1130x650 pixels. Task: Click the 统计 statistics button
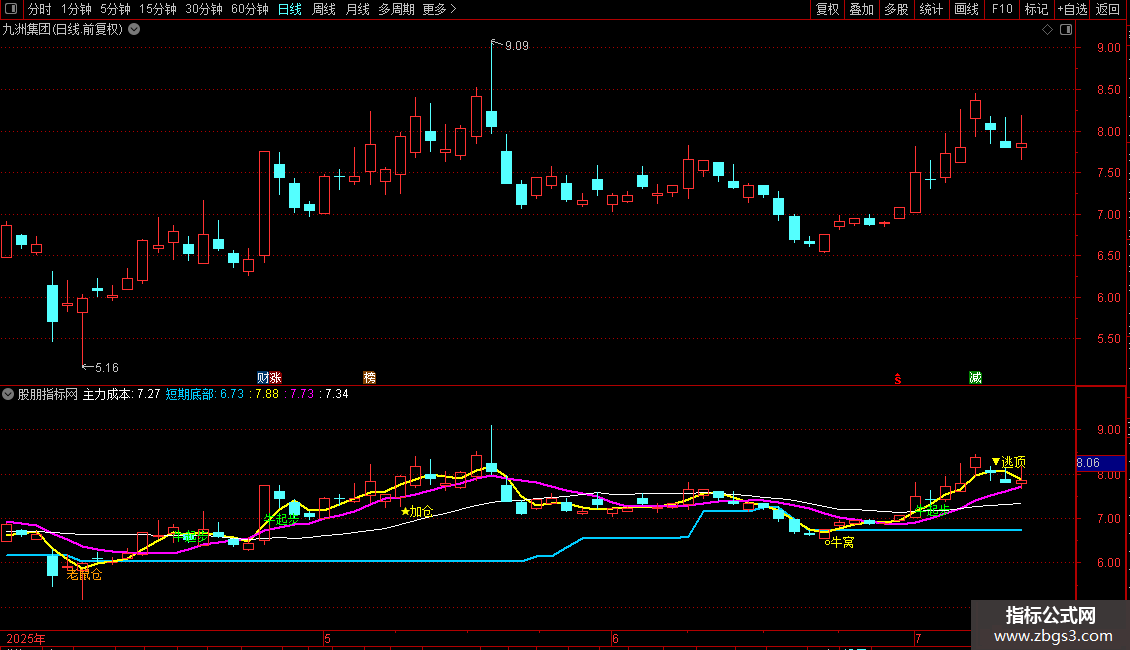[931, 9]
